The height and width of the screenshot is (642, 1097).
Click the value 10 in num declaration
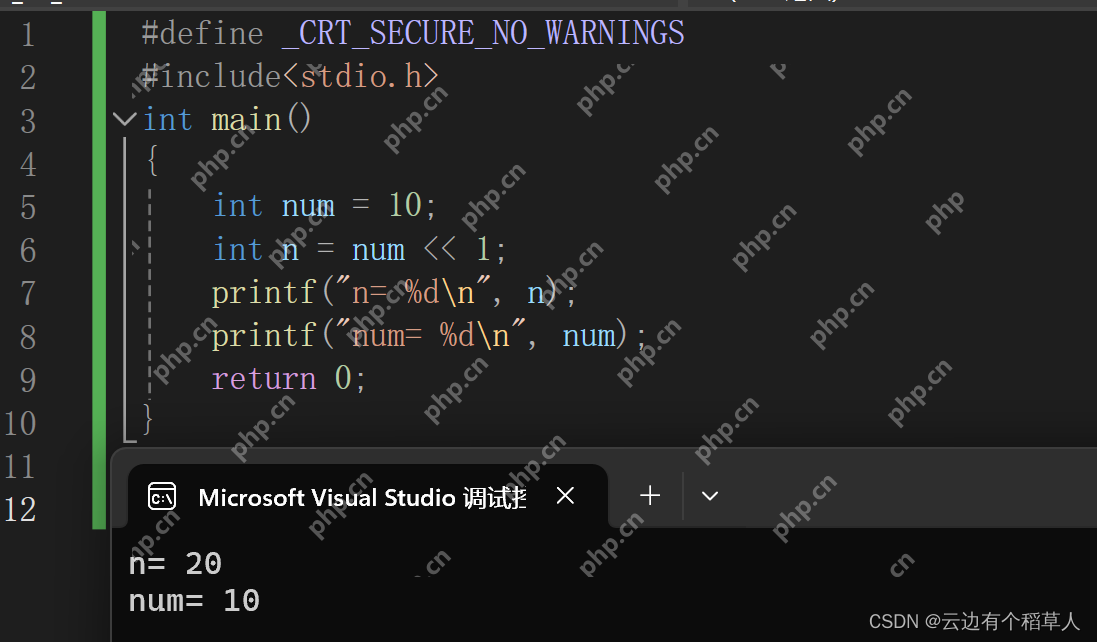point(405,206)
